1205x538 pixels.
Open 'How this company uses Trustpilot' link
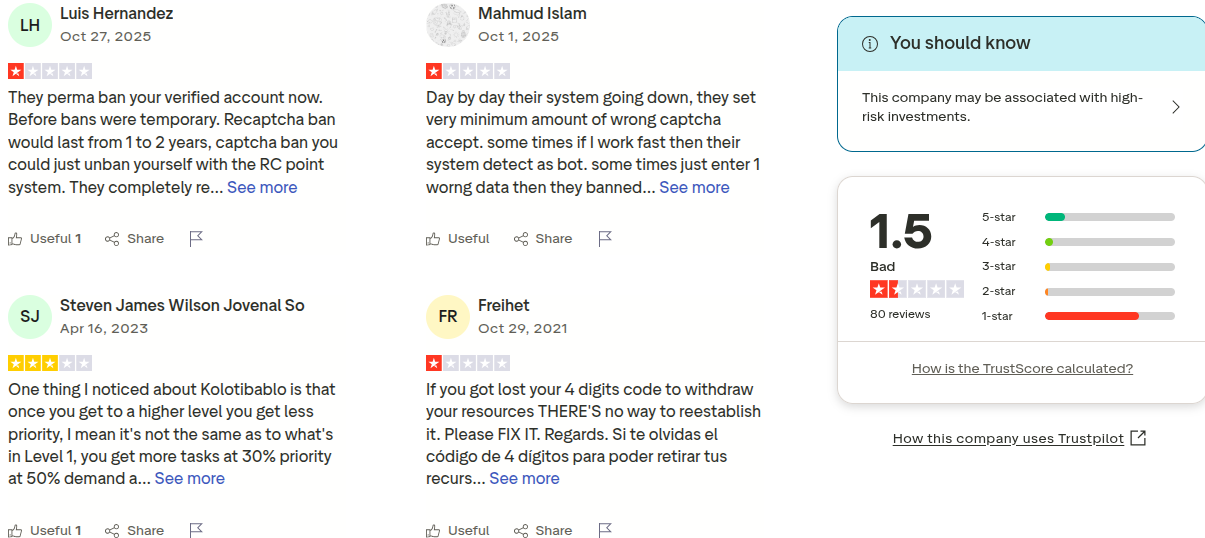click(x=1008, y=438)
